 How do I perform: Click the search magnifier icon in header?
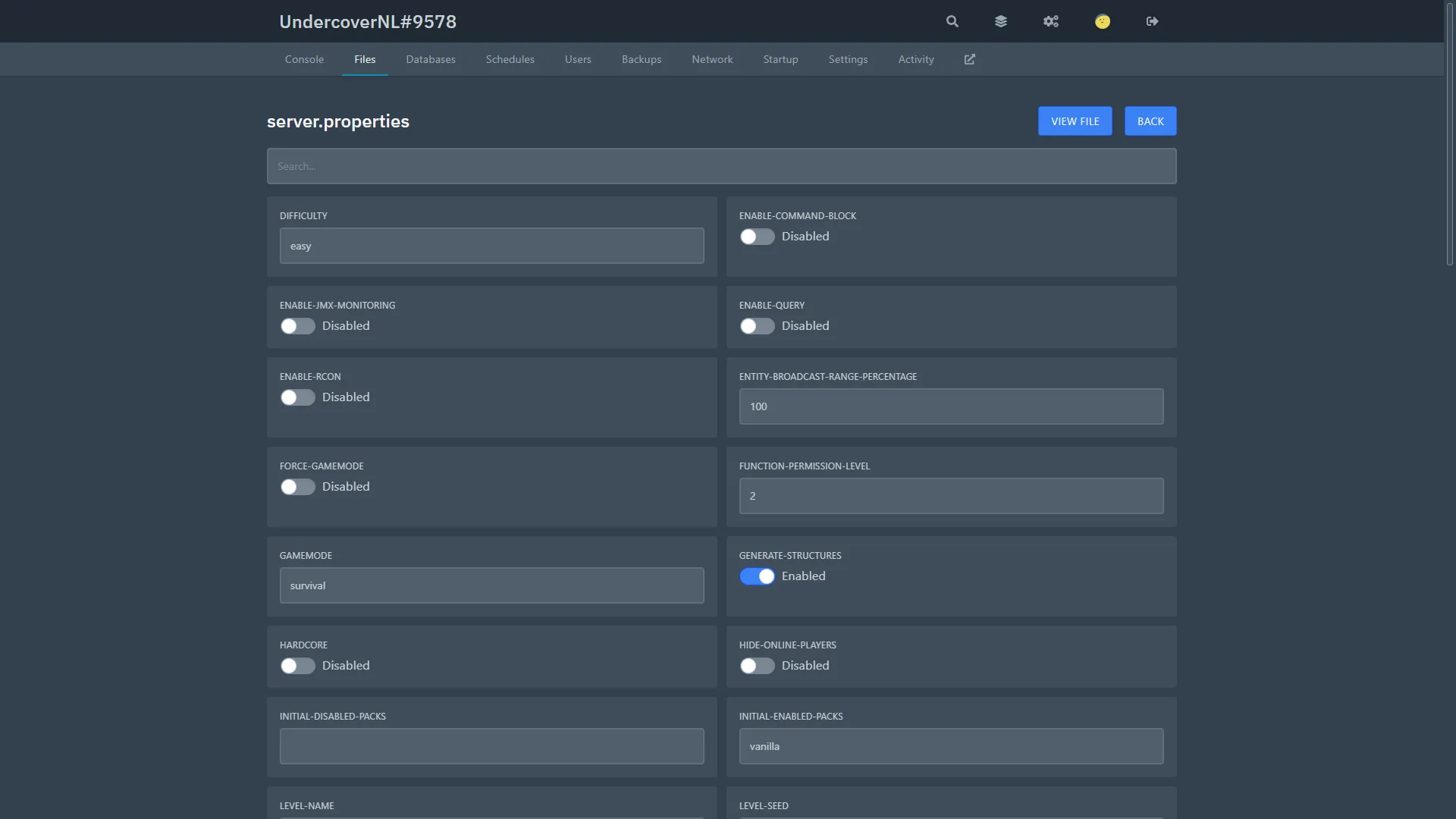click(952, 21)
